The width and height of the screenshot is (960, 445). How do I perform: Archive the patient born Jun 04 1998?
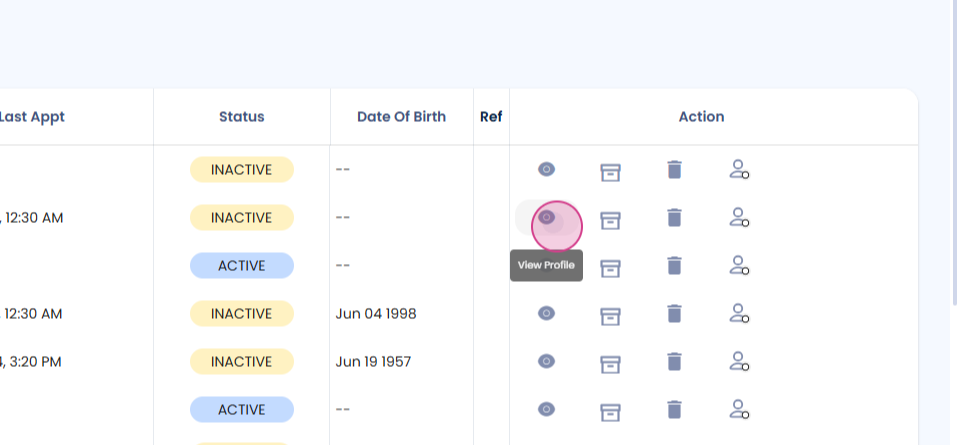click(610, 315)
